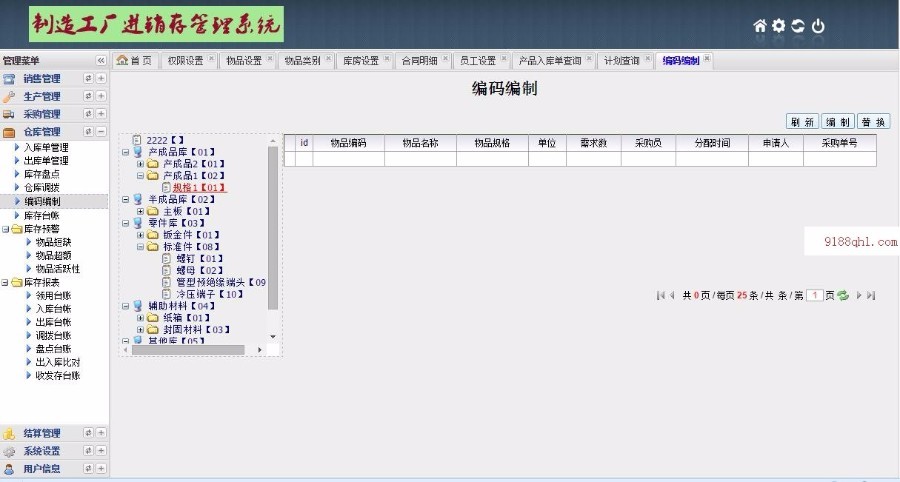Collapse the 仓库管理 section with minus
Viewport: 900px width, 482px height.
(x=101, y=131)
